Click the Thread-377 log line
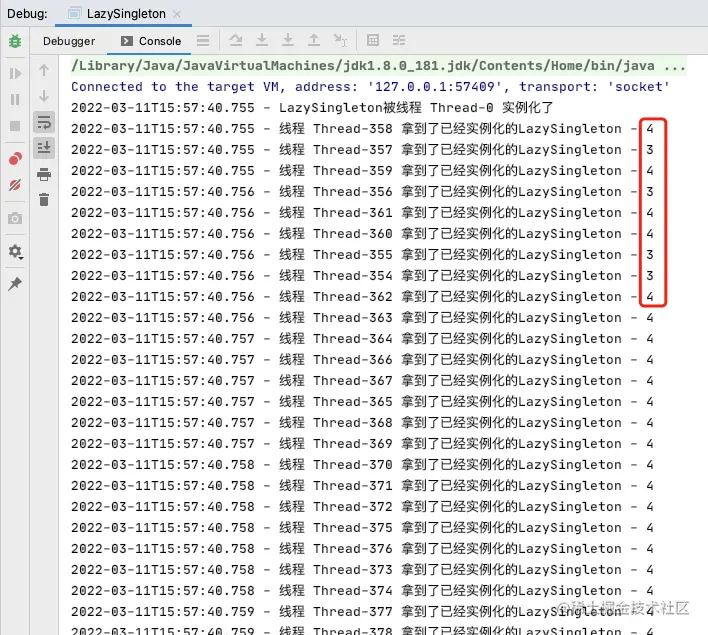 coord(363,612)
